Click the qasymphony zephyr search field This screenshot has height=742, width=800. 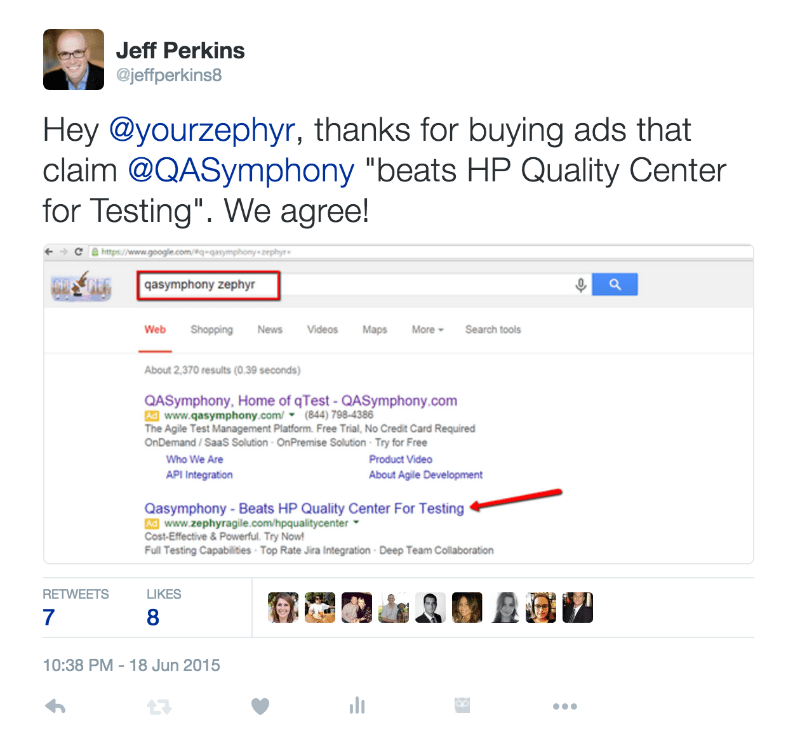[208, 285]
